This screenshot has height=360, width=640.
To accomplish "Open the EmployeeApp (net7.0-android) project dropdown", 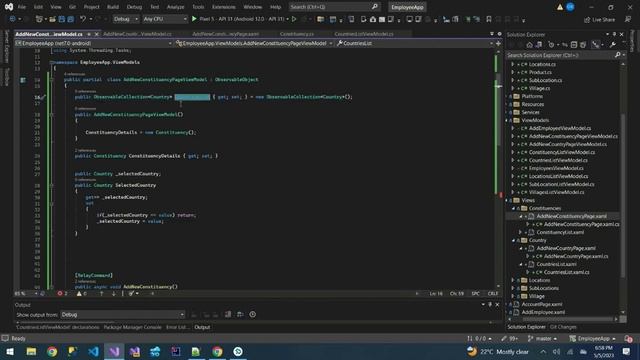I will pos(93,43).
